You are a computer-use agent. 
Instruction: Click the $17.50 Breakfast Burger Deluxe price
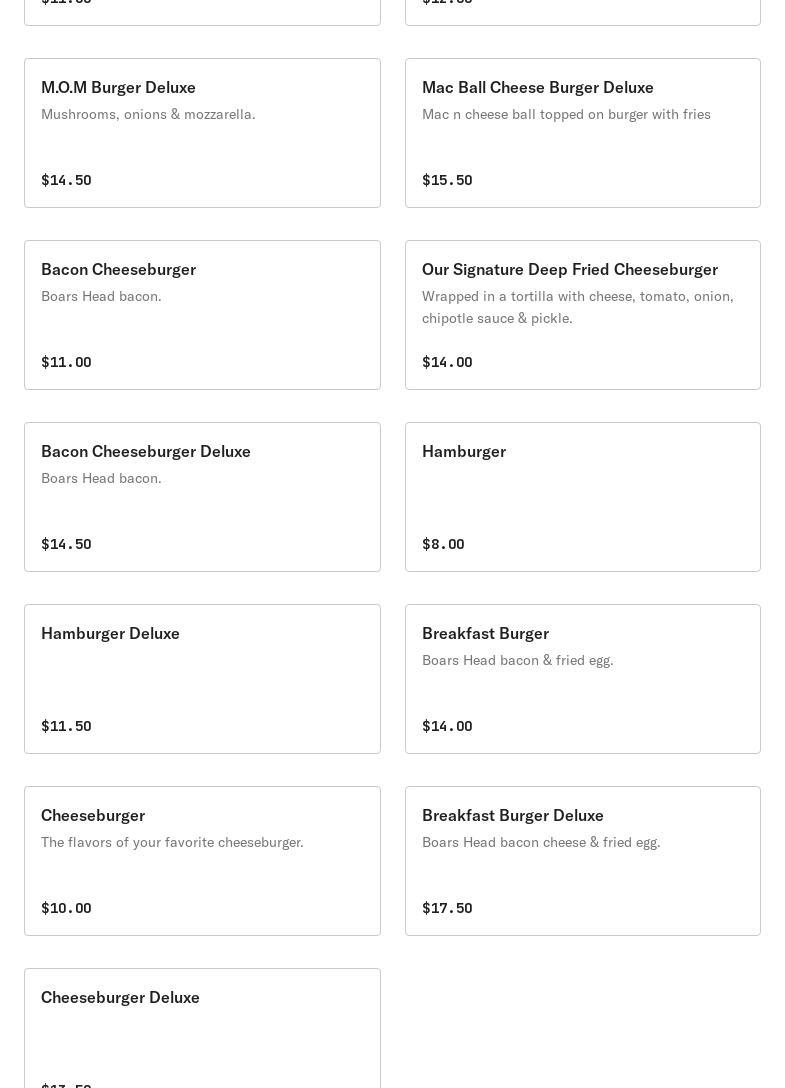[447, 909]
